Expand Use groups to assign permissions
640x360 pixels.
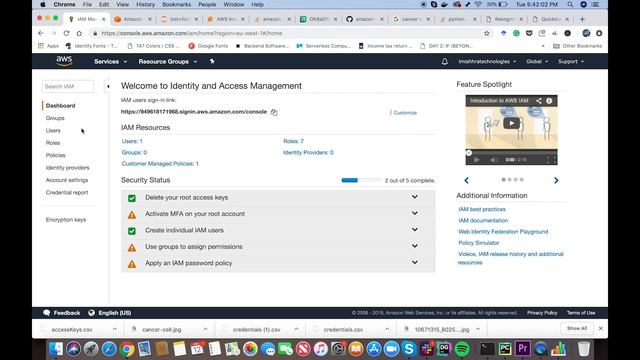(415, 246)
